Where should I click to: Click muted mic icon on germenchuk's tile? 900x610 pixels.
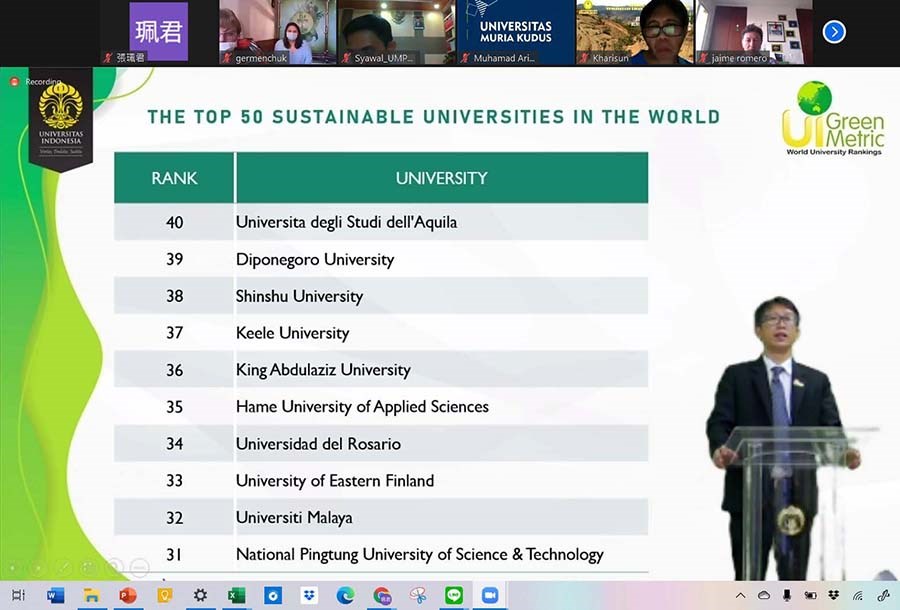coord(227,58)
